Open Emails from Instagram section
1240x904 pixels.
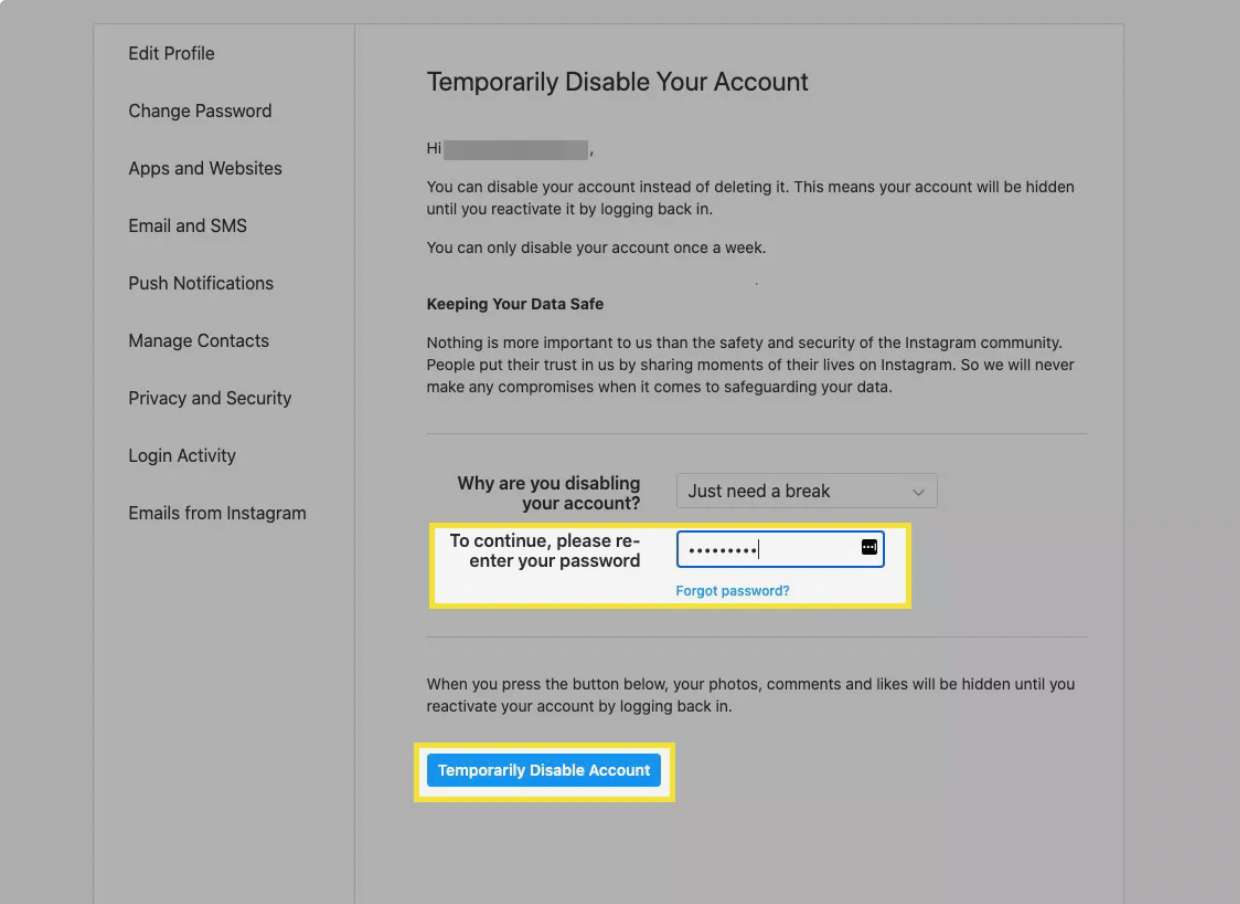(217, 512)
